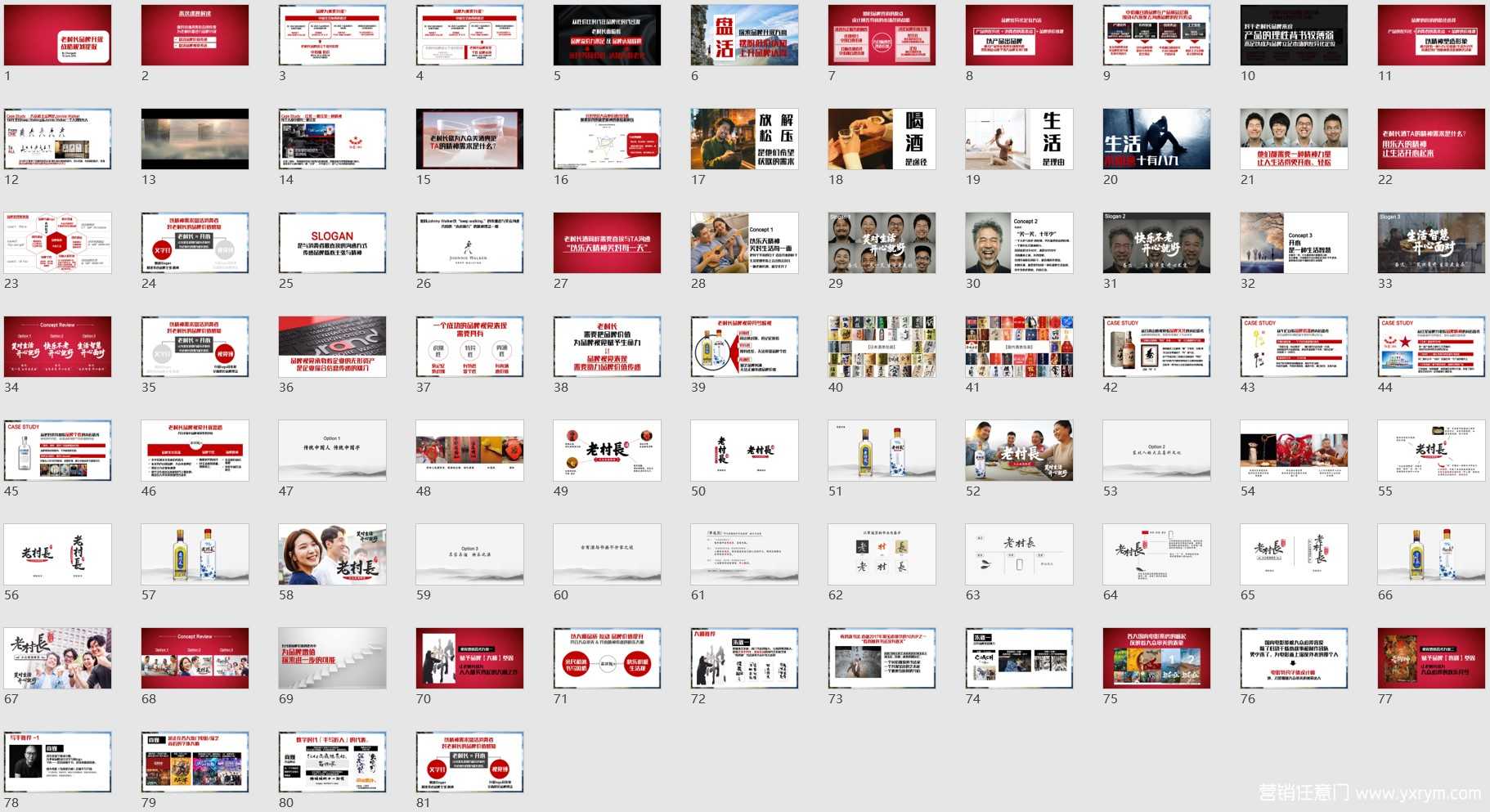Screen dimensions: 1490x812
Task: Select slide 44 CASE STUDY star thumbnail
Action: point(1431,347)
